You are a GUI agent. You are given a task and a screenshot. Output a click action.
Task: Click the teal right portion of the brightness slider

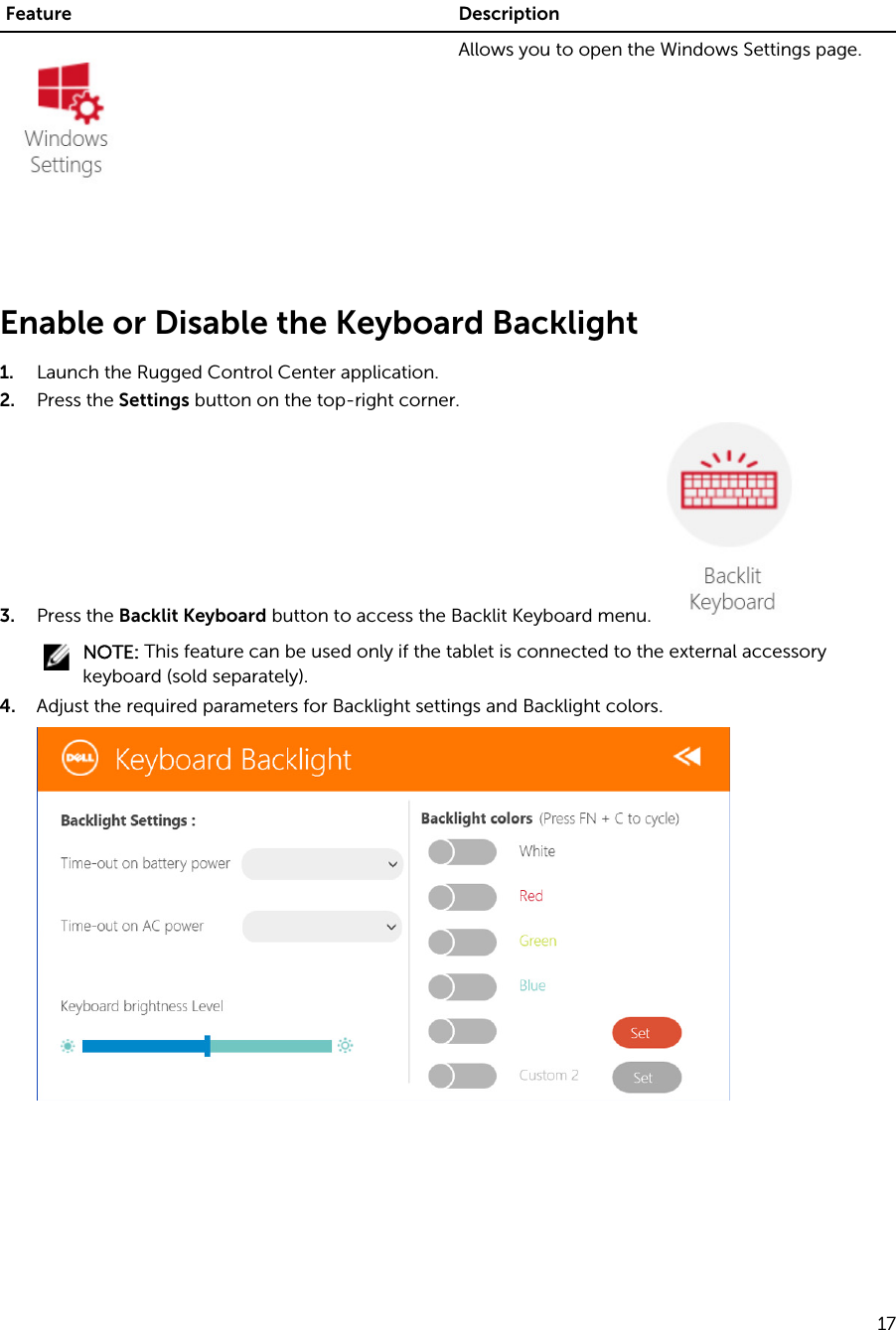(270, 1046)
